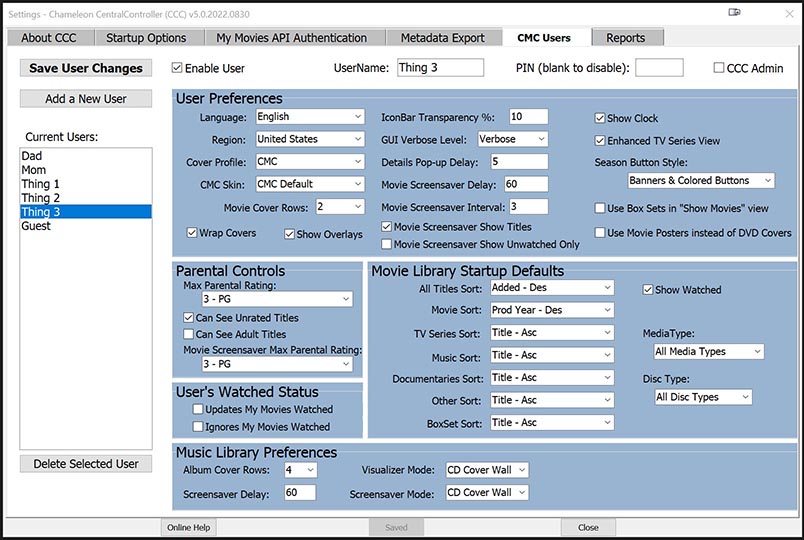Go to Metadata Export tab
Viewport: 804px width, 540px height.
[x=442, y=38]
